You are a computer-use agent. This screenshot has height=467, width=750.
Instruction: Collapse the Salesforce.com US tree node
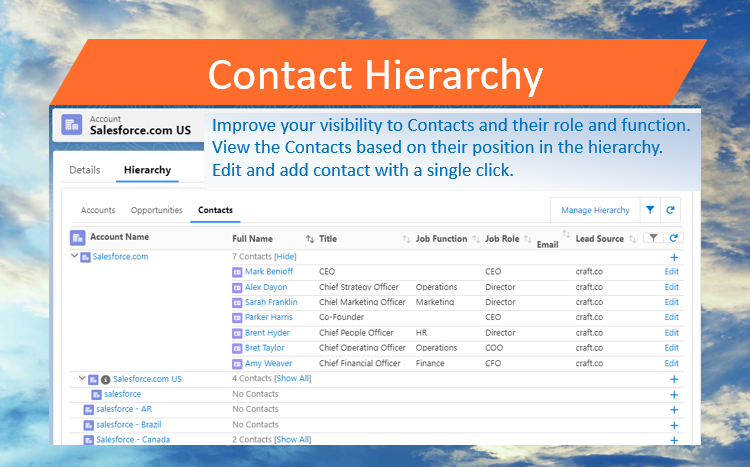[81, 379]
